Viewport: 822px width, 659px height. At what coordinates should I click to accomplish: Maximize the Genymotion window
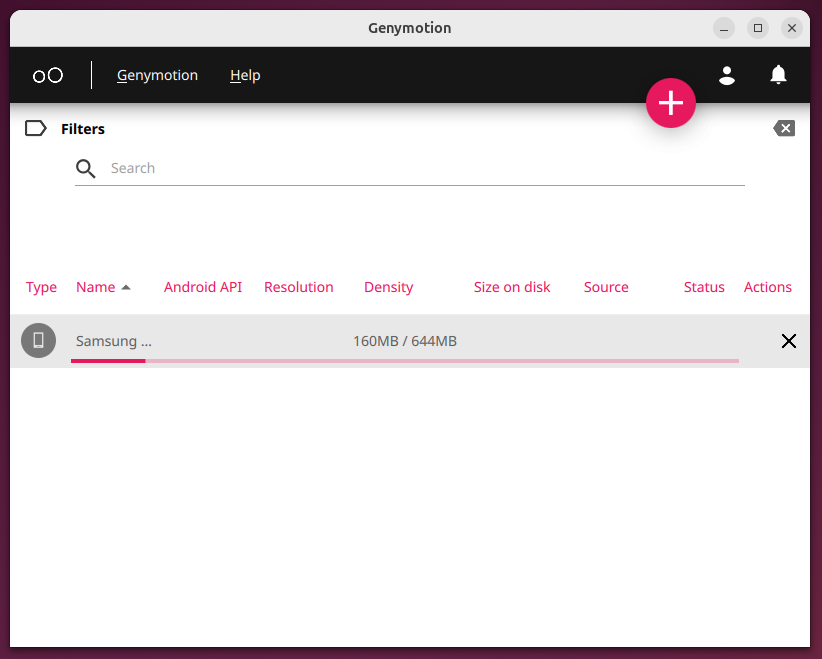coord(758,28)
